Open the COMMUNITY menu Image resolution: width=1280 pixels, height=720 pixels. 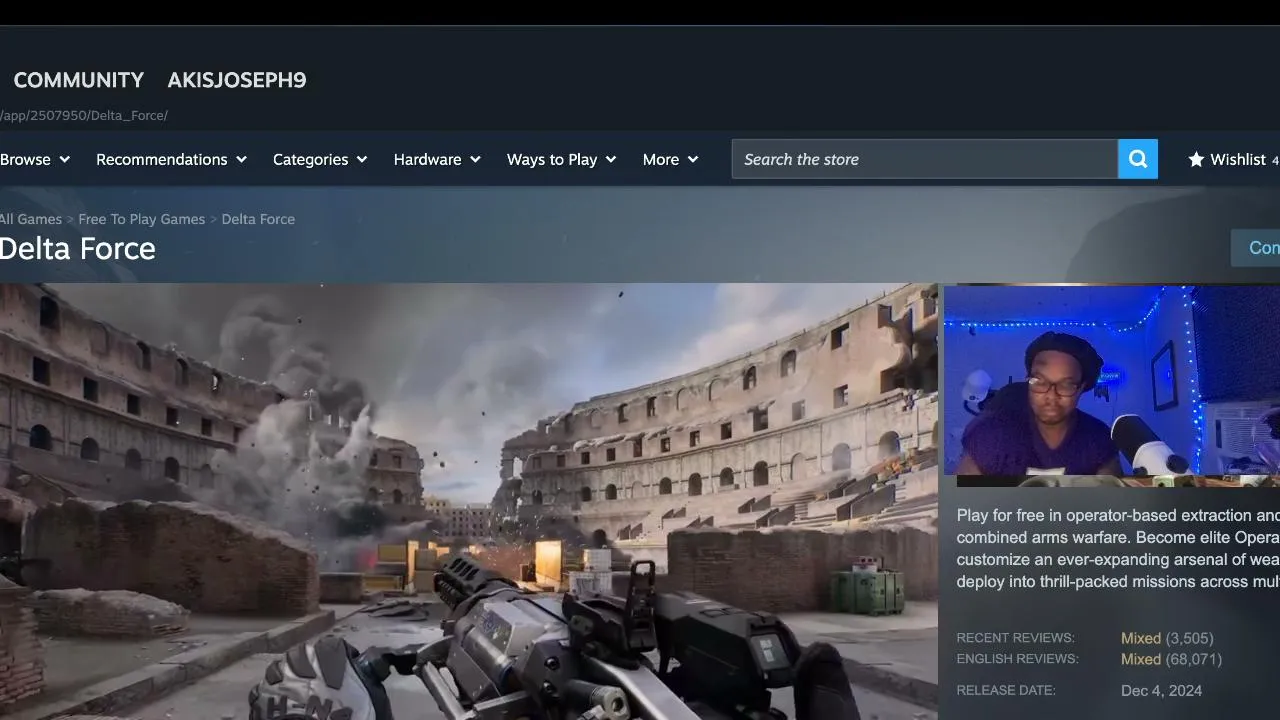coord(79,80)
